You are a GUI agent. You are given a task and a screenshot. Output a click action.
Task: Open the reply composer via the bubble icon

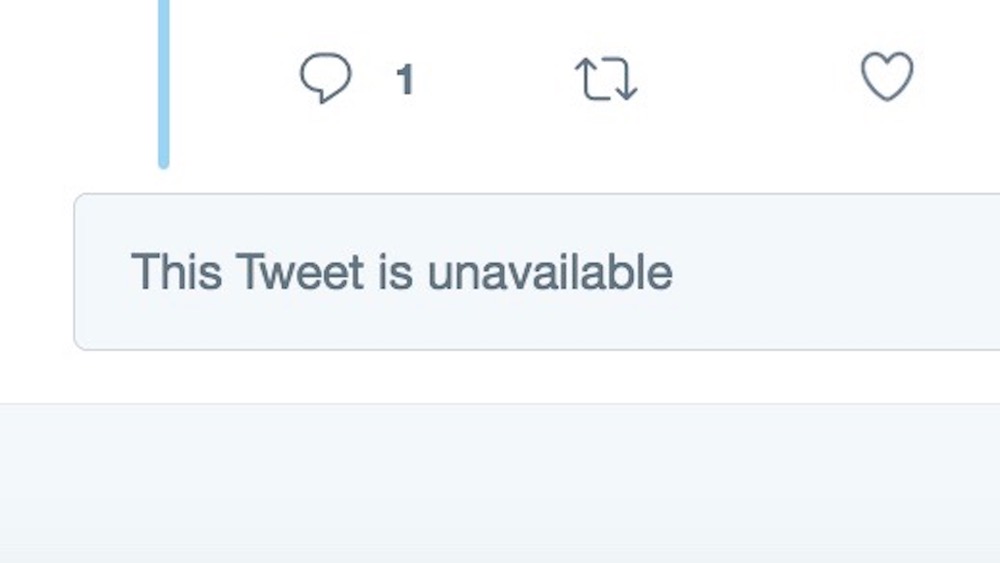click(326, 78)
